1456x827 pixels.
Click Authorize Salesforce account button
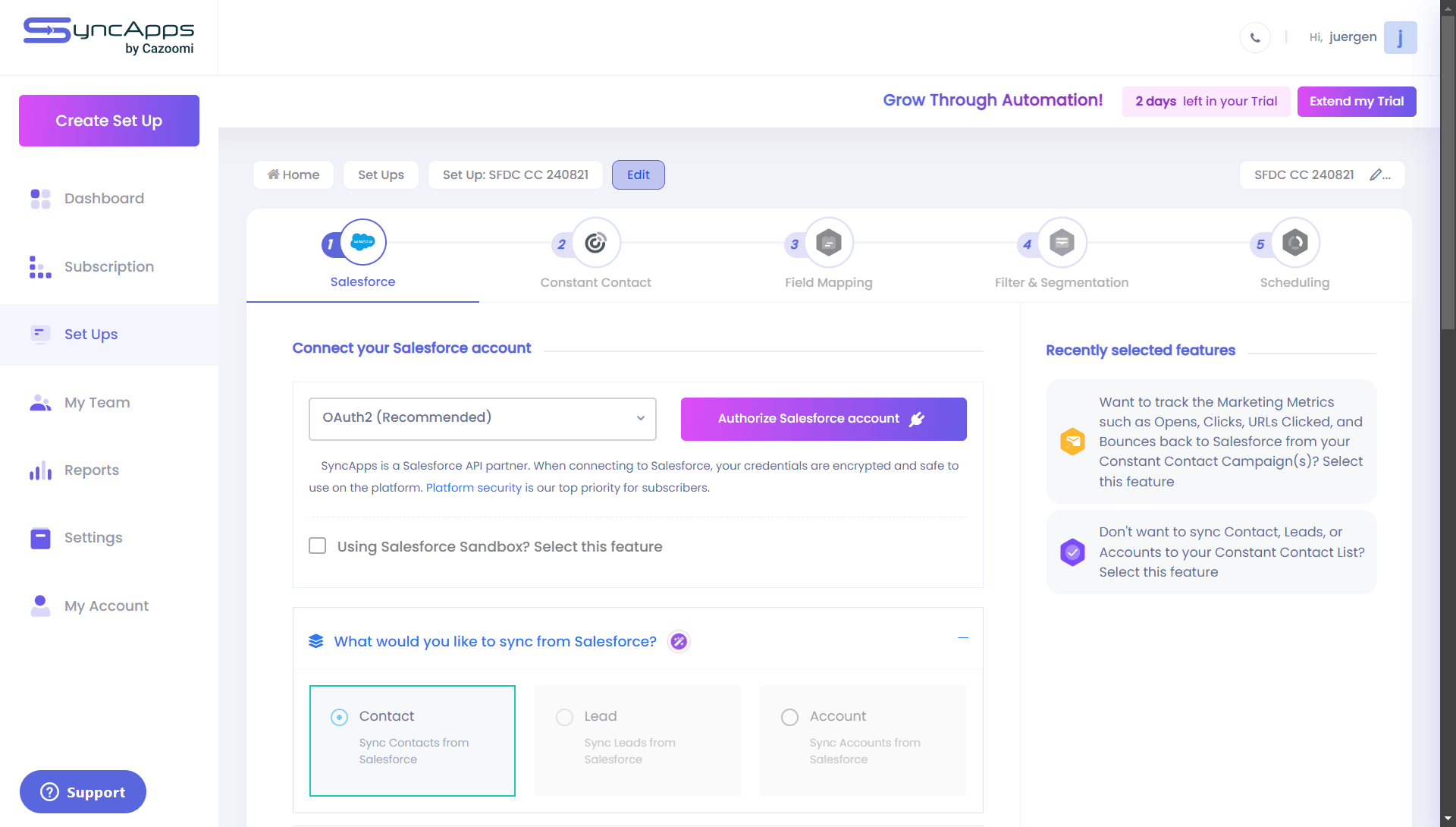tap(824, 419)
